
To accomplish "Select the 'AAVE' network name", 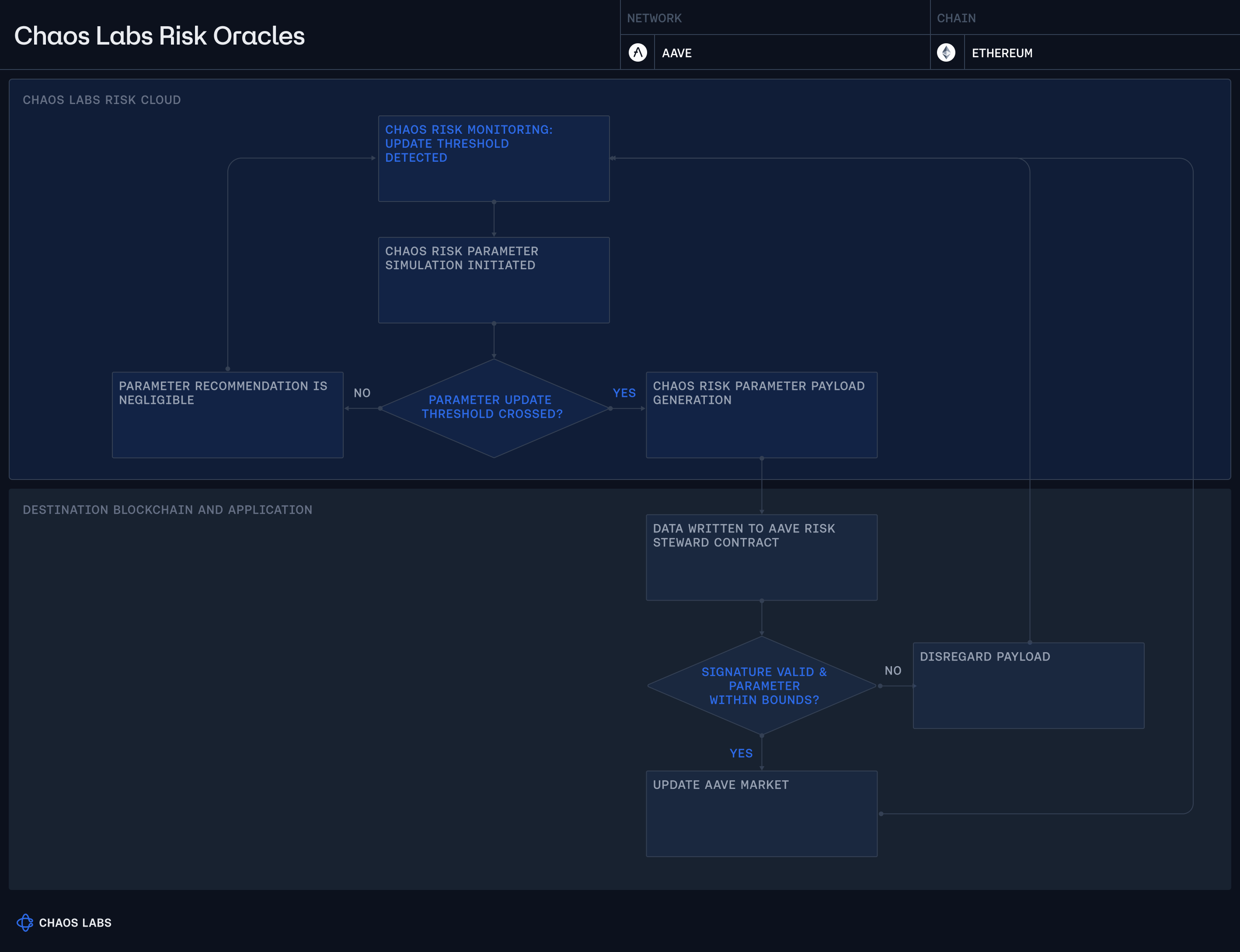I will tap(677, 53).
